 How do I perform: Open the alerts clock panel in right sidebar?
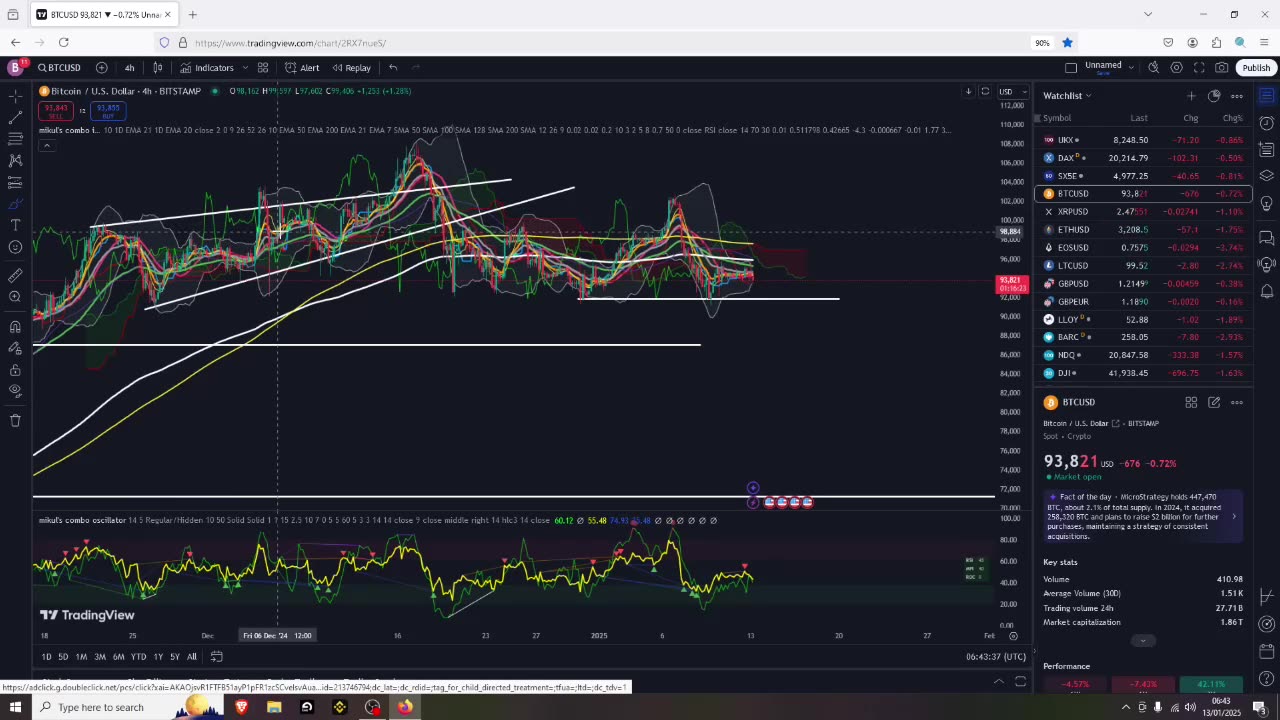coord(1266,123)
